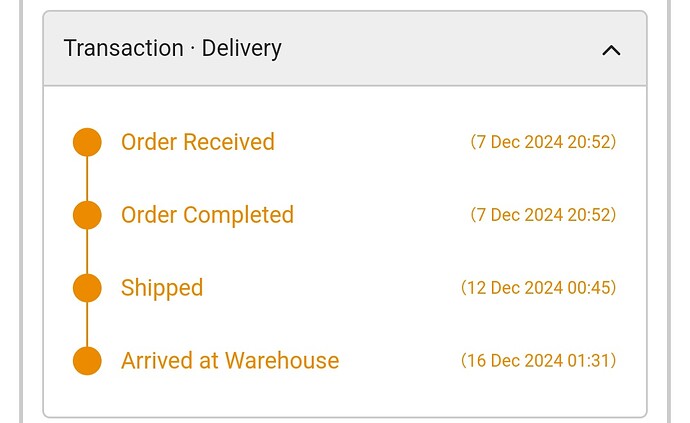
Task: Click the 16 Dec 2024 01:31 timestamp
Action: (538, 361)
